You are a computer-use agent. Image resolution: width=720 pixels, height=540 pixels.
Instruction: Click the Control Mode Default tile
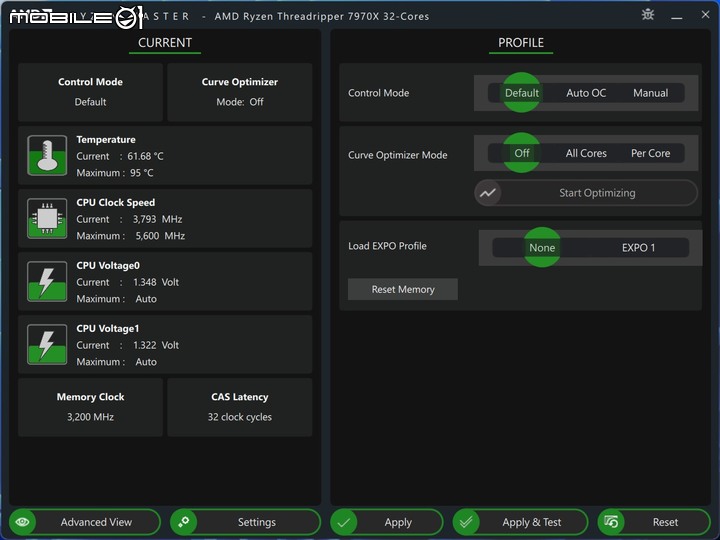[x=90, y=92]
